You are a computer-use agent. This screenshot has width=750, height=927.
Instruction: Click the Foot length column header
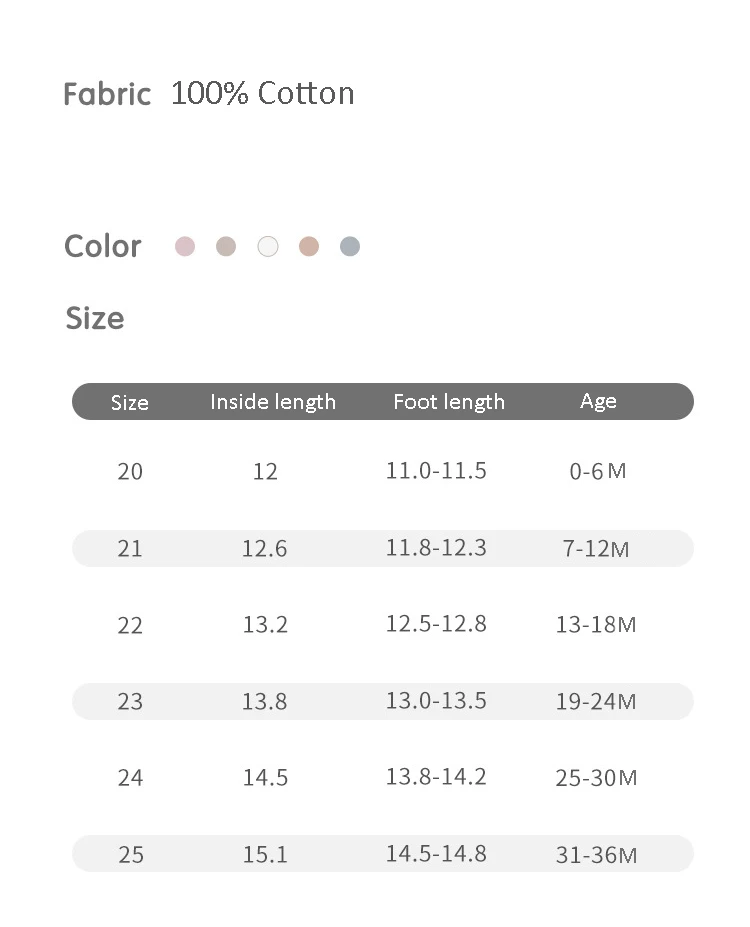tap(449, 402)
